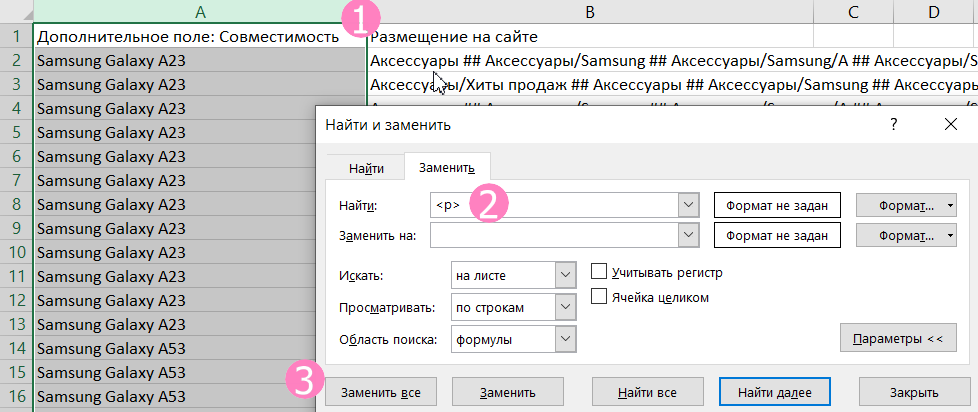978x412 pixels.
Task: Select column B header
Action: coord(590,11)
